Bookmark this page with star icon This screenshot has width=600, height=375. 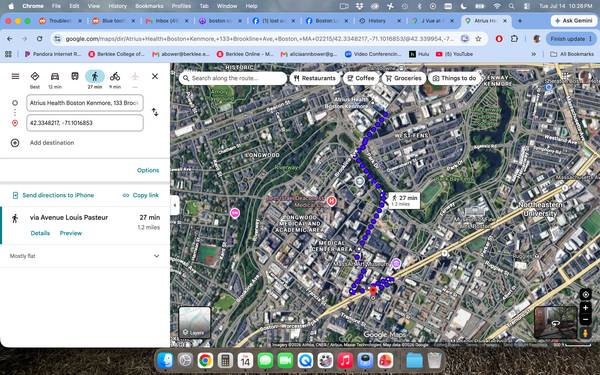(478, 39)
